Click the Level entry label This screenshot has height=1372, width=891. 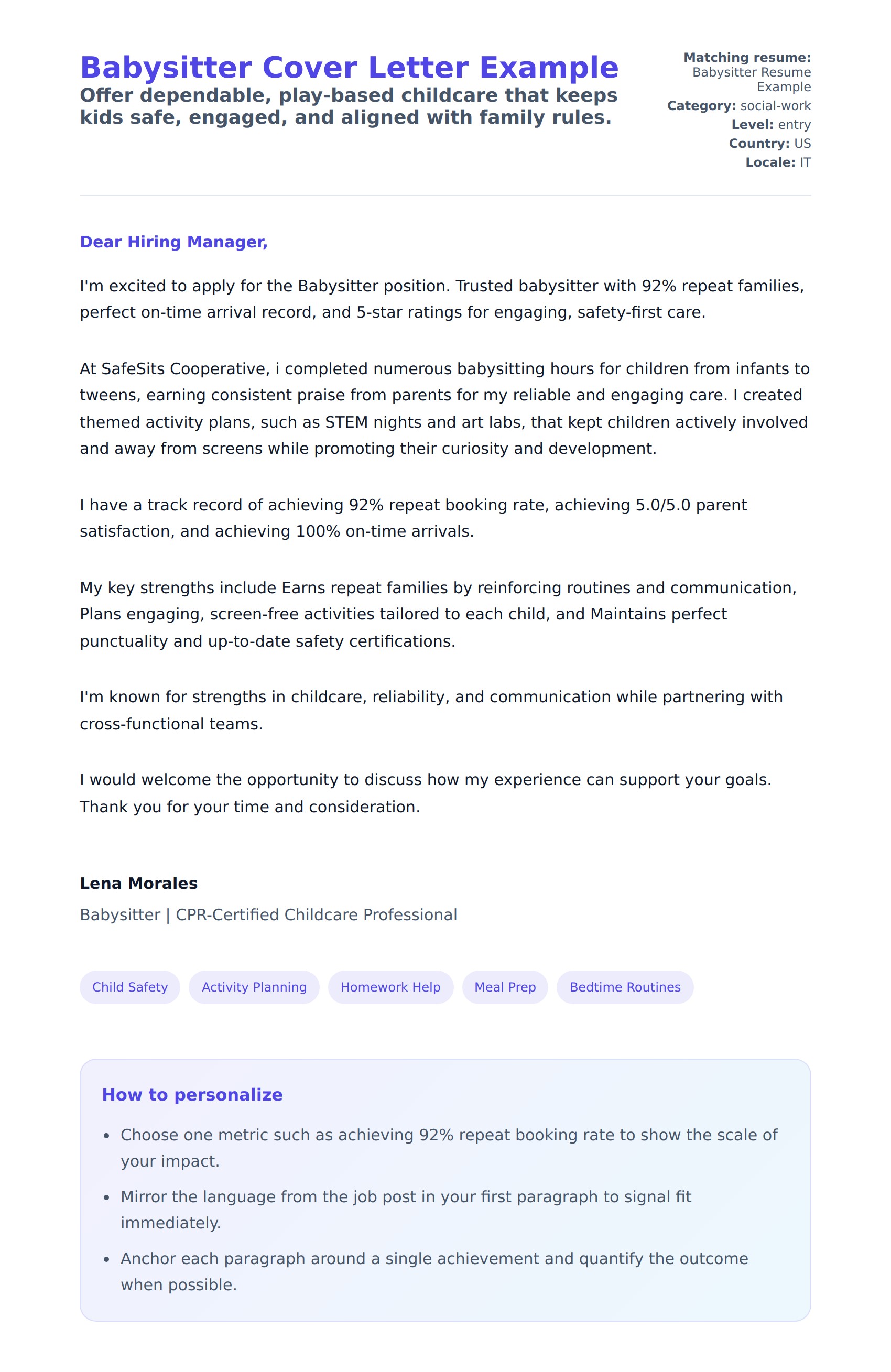770,125
